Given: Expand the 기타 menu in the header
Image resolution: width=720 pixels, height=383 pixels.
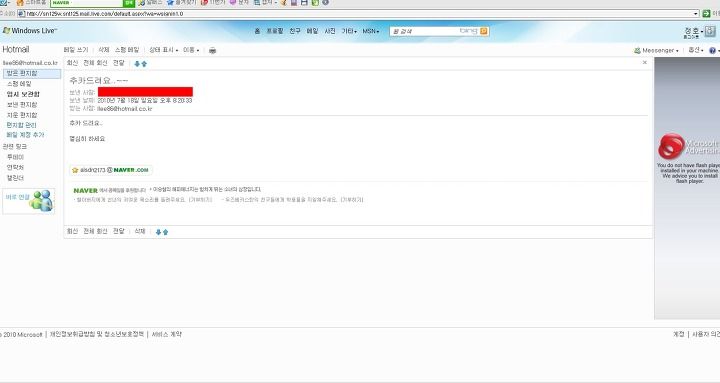Looking at the screenshot, I should 349,31.
